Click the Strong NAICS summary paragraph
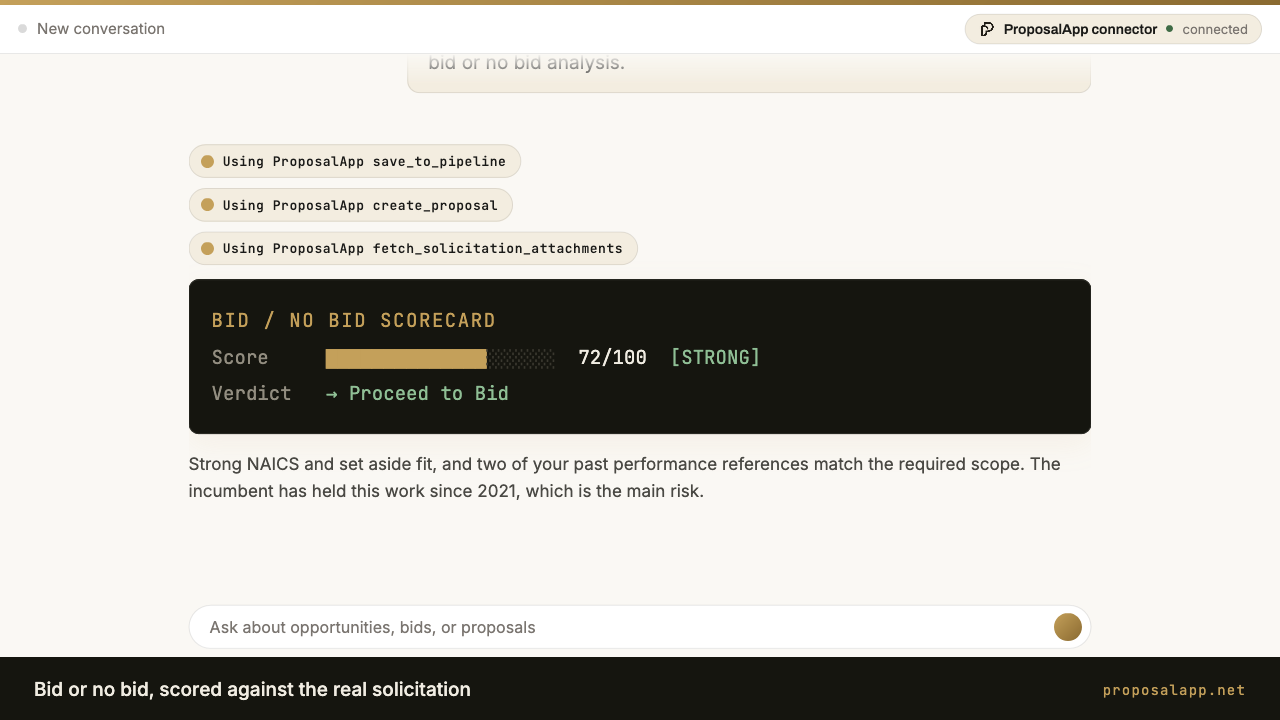The width and height of the screenshot is (1280, 720). pos(625,478)
